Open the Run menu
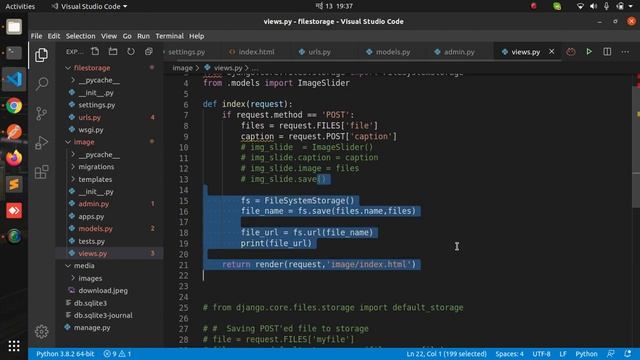This screenshot has width=640, height=360. click(x=143, y=36)
